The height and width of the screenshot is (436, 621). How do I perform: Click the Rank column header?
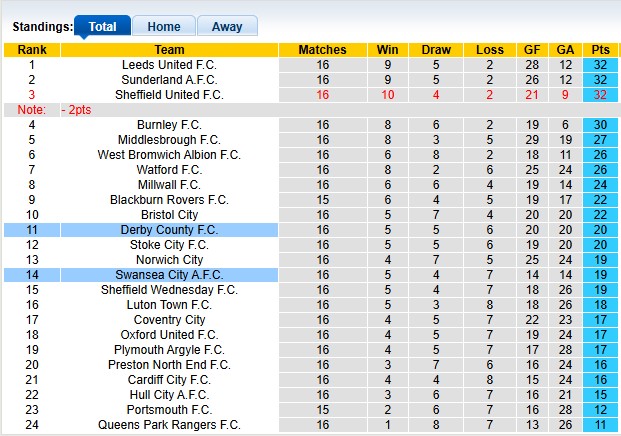click(x=32, y=50)
